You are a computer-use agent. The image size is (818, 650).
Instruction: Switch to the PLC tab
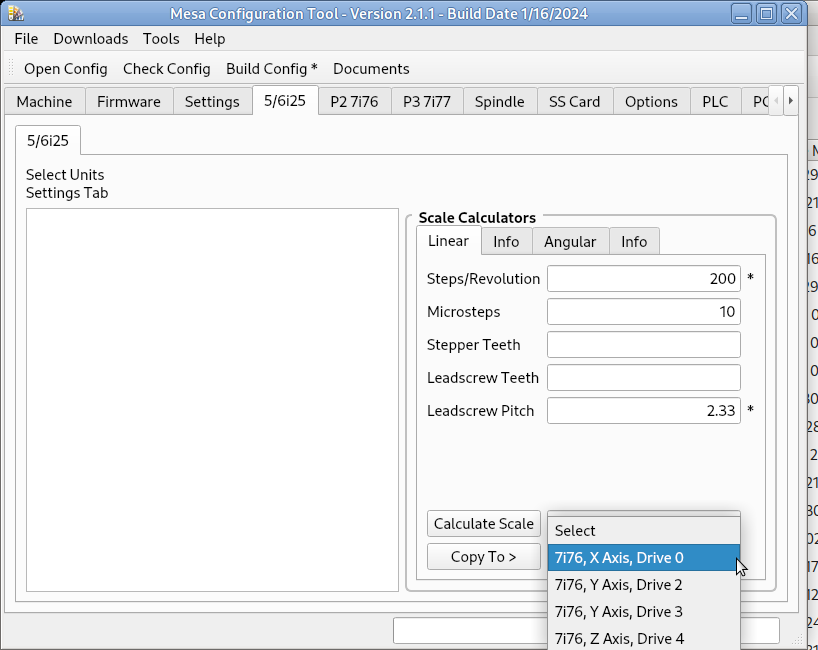[x=715, y=102]
